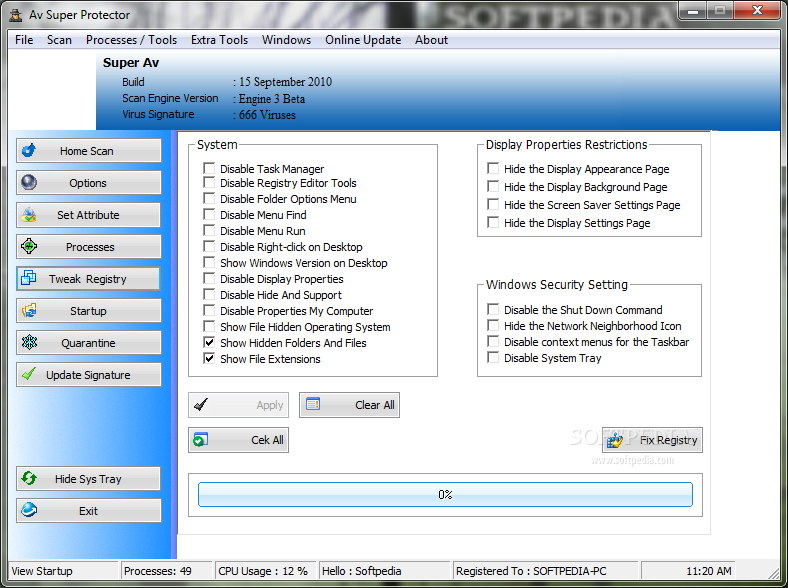Click the Tweak Registry windows icon

click(29, 278)
